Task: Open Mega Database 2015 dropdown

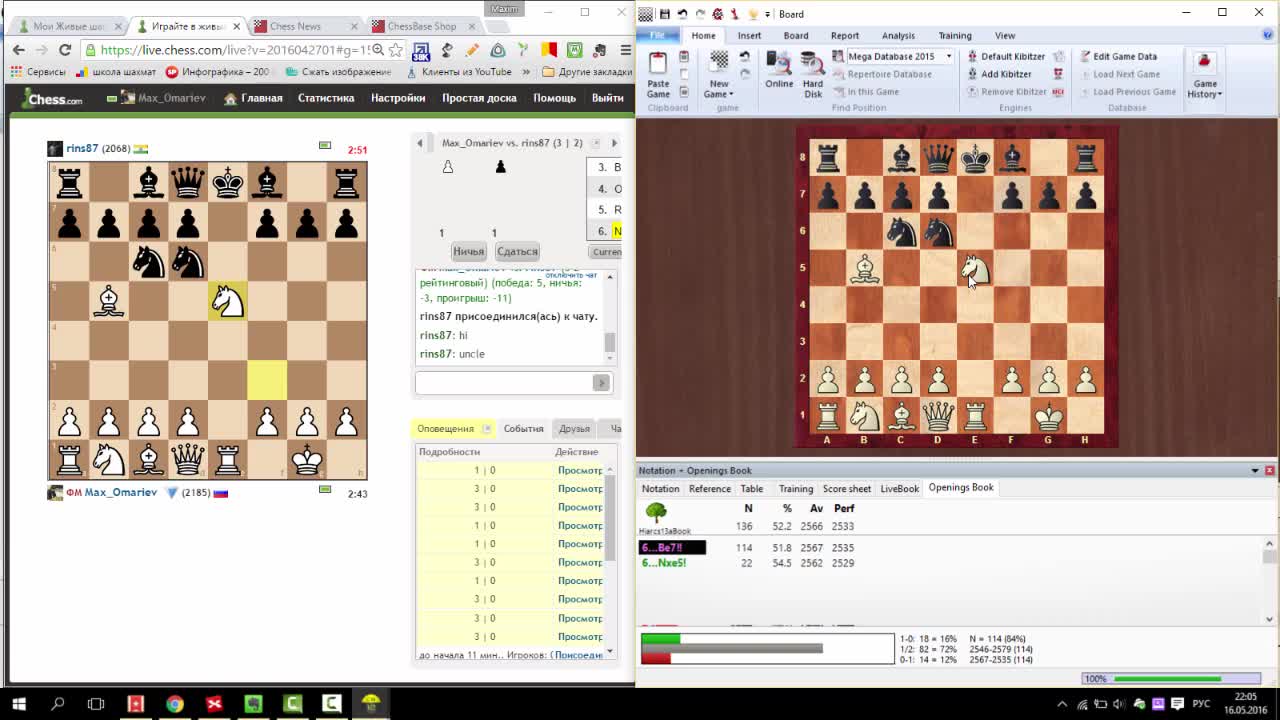Action: point(949,57)
